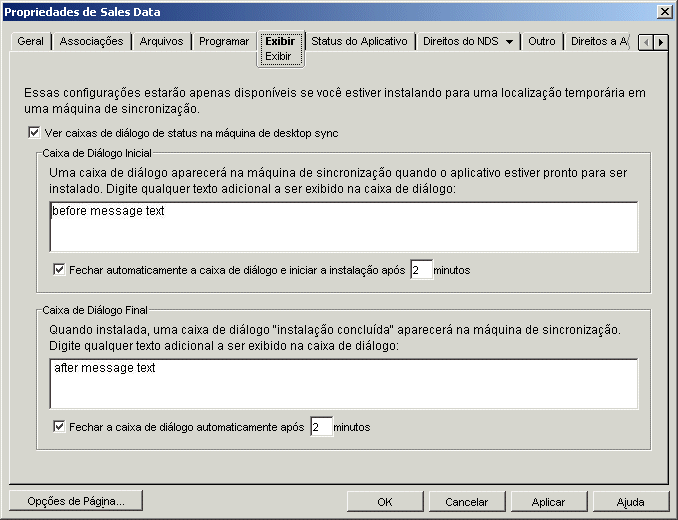Toggle 'Fechar a caixa de diálogo automaticamente após'
678x520 pixels.
[x=59, y=427]
